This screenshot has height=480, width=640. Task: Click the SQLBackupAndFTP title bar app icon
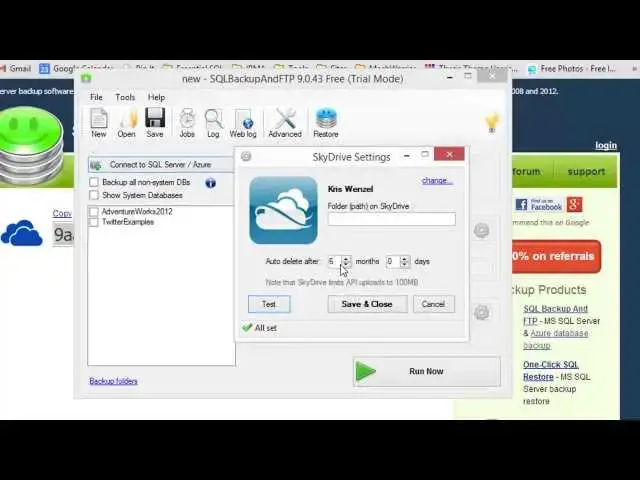(x=86, y=78)
